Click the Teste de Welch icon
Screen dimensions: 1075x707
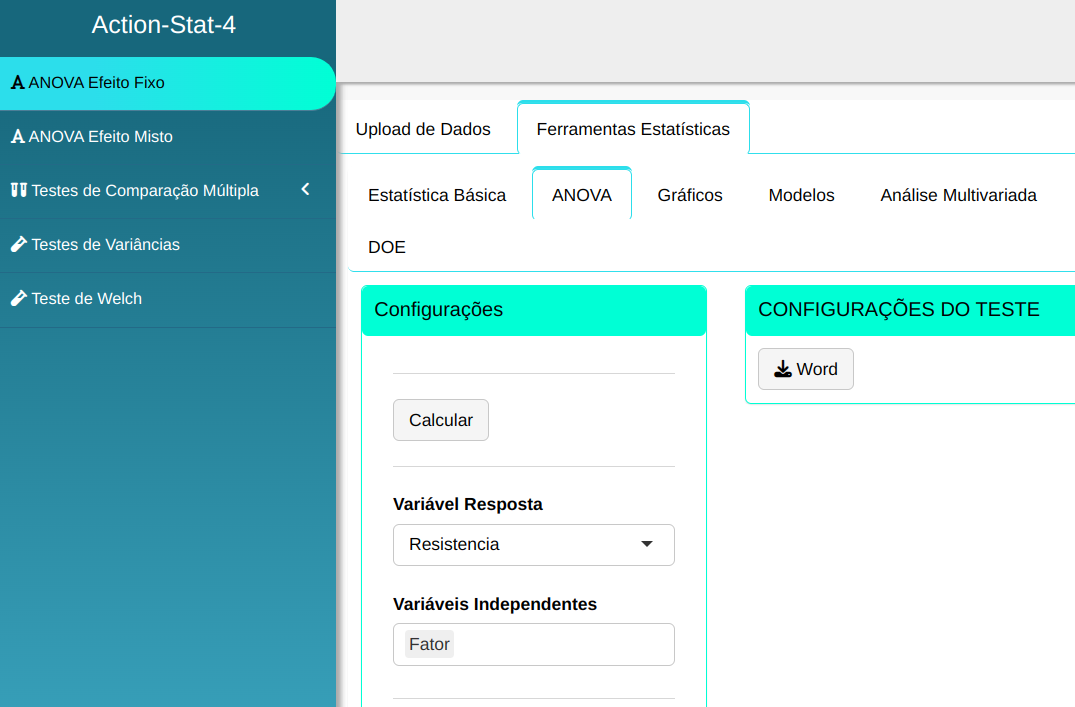(18, 298)
